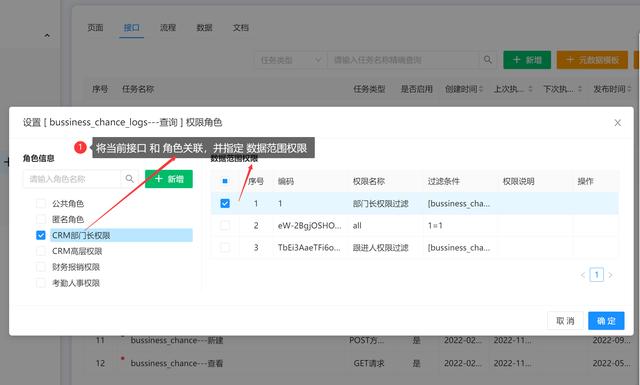The image size is (640, 385).
Task: Select 考勤人事权限 role label
Action: [76, 283]
